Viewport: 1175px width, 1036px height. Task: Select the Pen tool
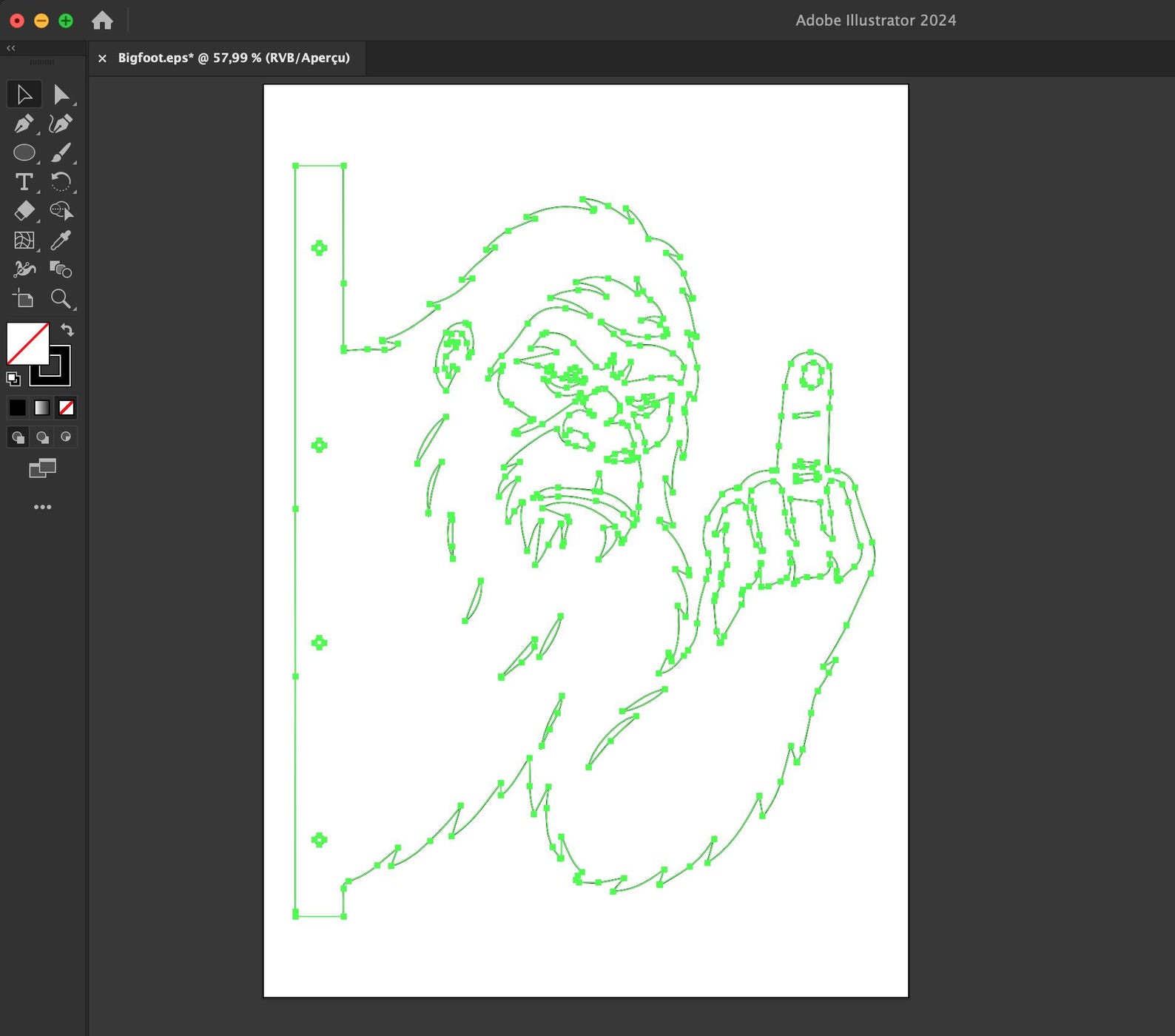24,124
